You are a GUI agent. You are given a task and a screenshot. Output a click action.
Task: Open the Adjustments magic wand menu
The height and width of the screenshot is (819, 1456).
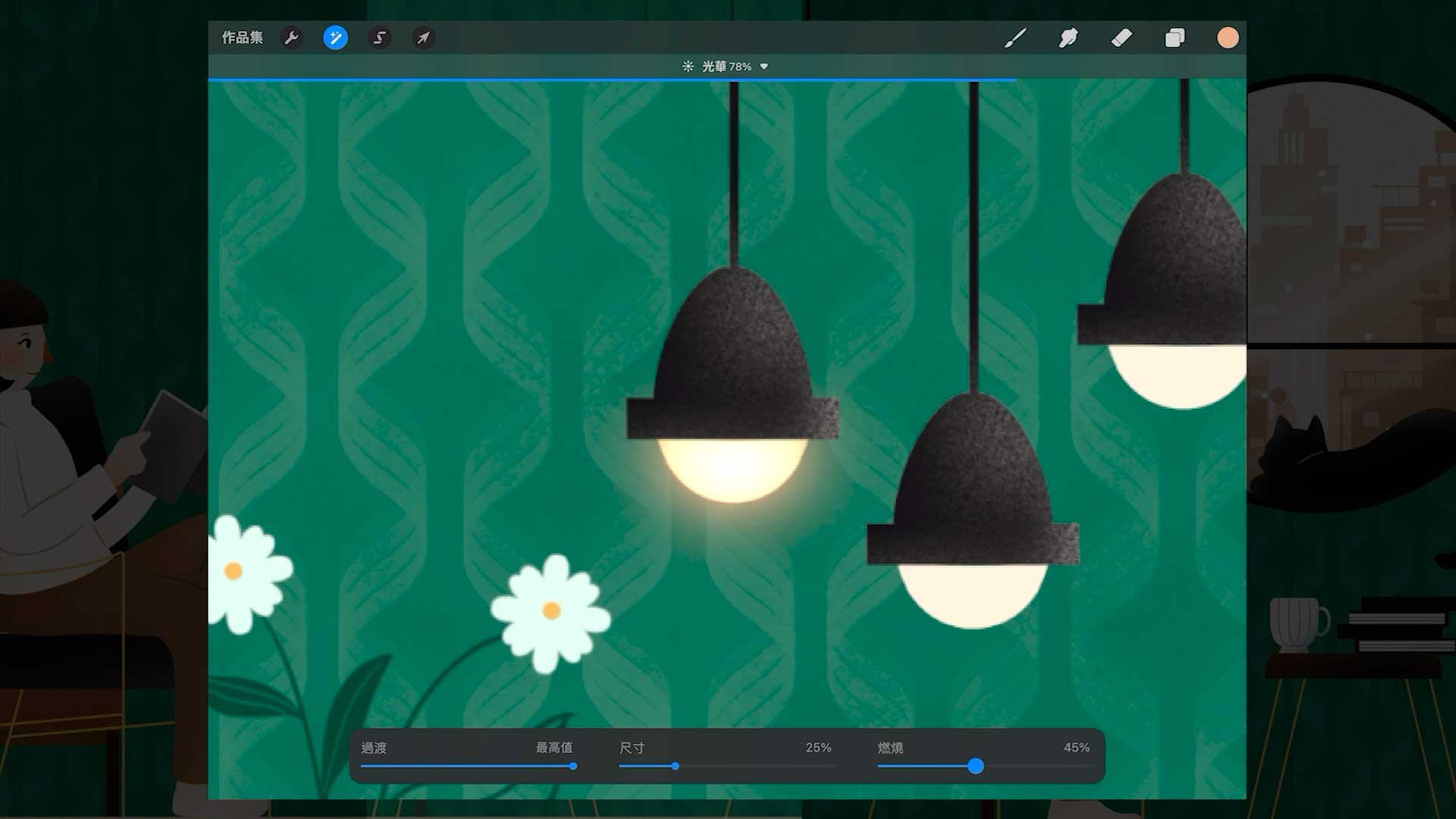pos(335,38)
